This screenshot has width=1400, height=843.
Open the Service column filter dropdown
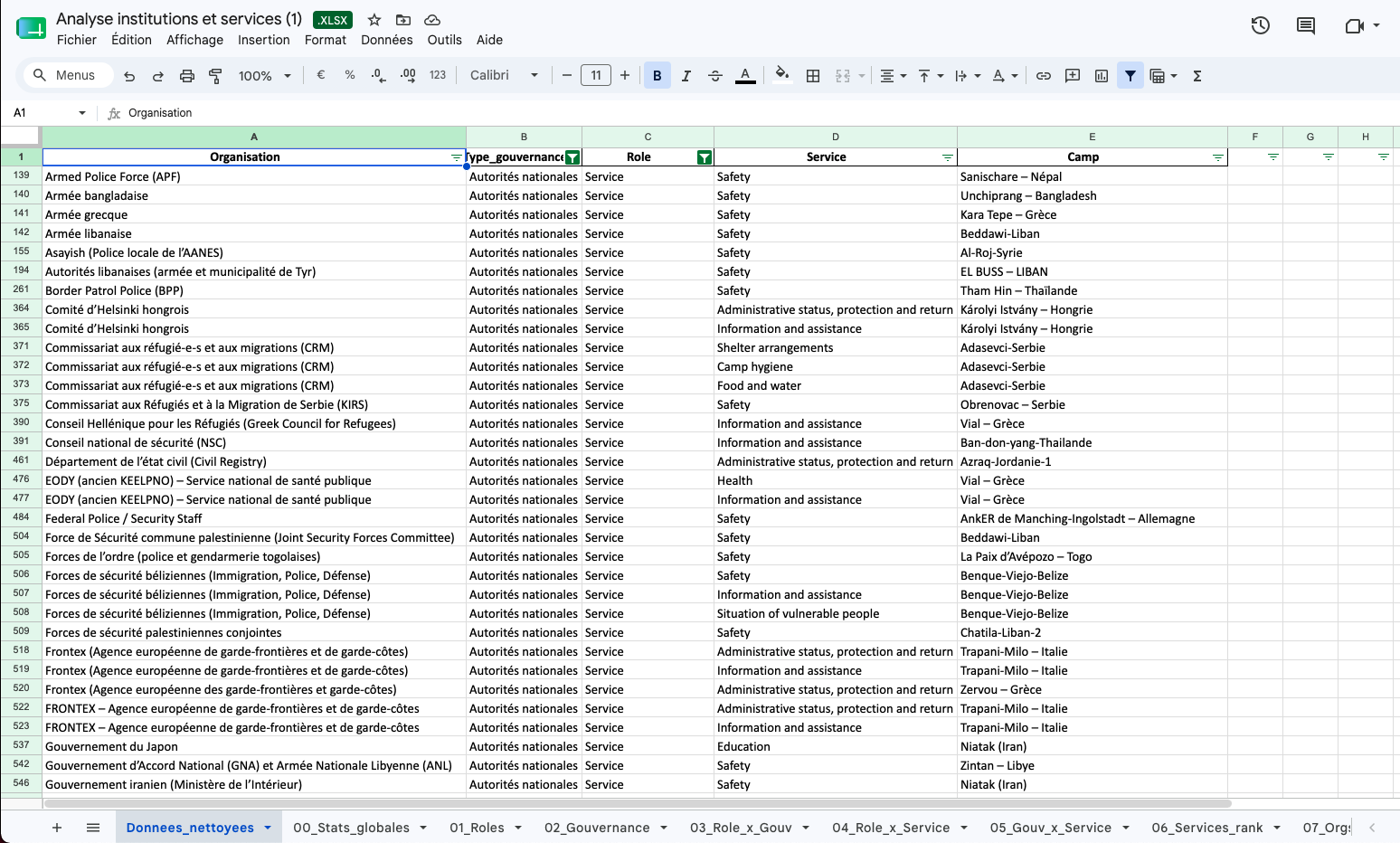coord(948,157)
